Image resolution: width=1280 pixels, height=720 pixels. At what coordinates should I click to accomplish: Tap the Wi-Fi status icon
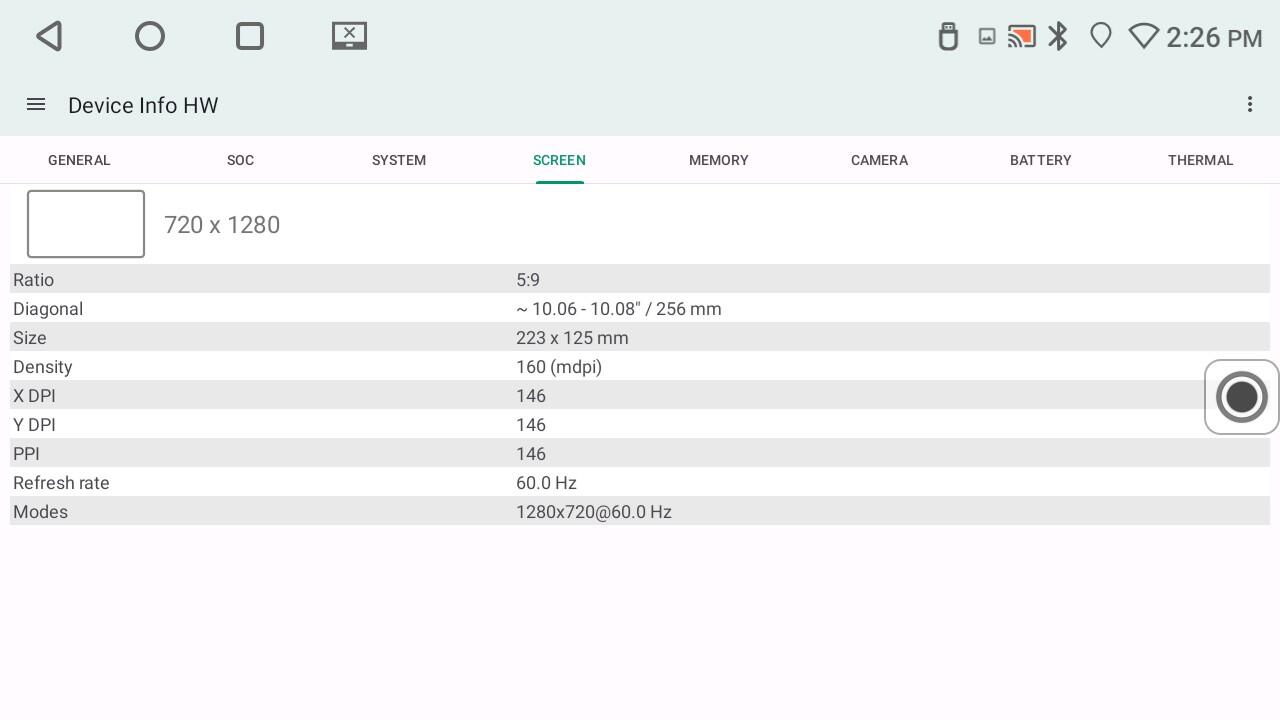pyautogui.click(x=1143, y=37)
